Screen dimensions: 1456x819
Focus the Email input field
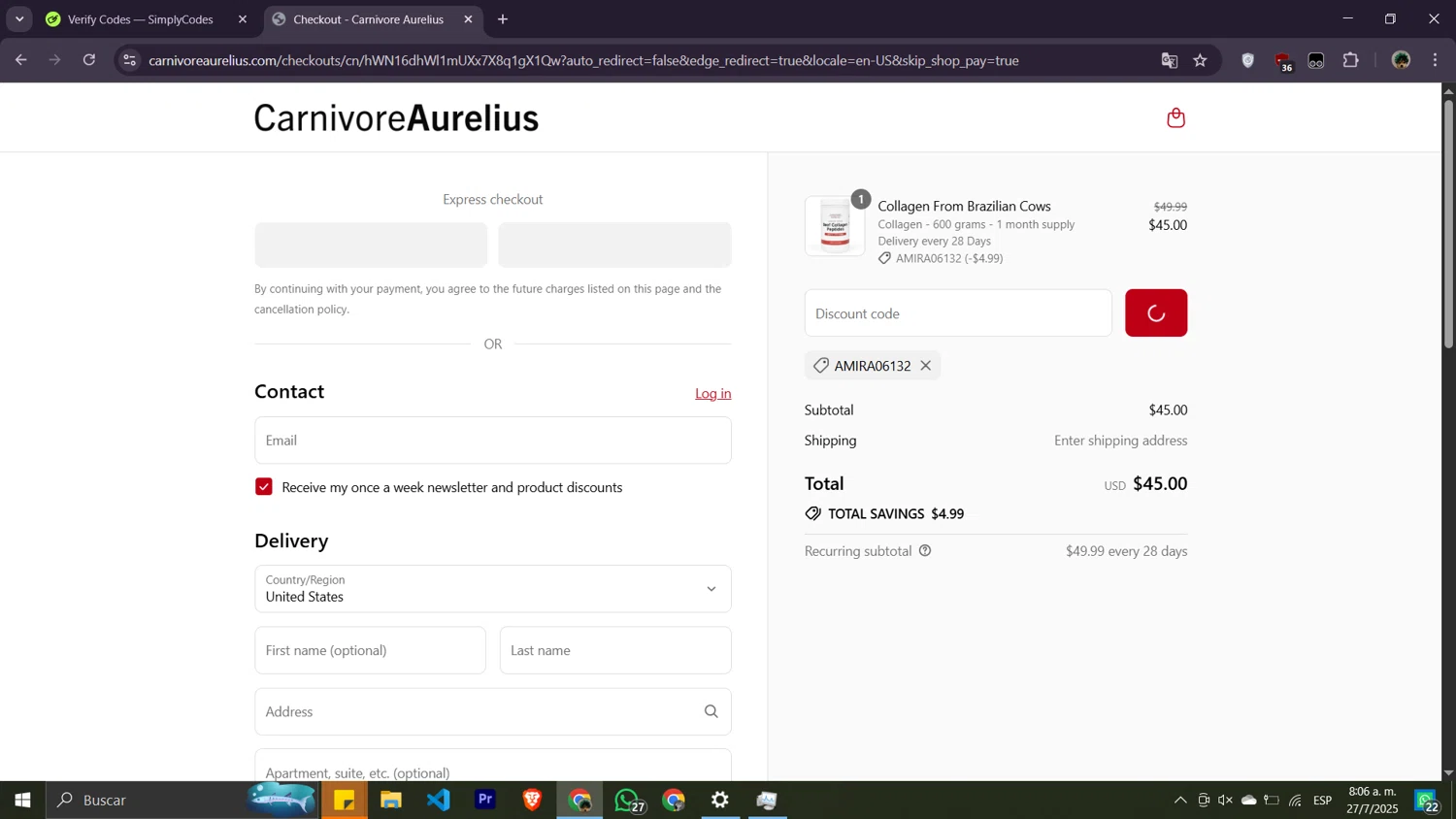point(492,441)
